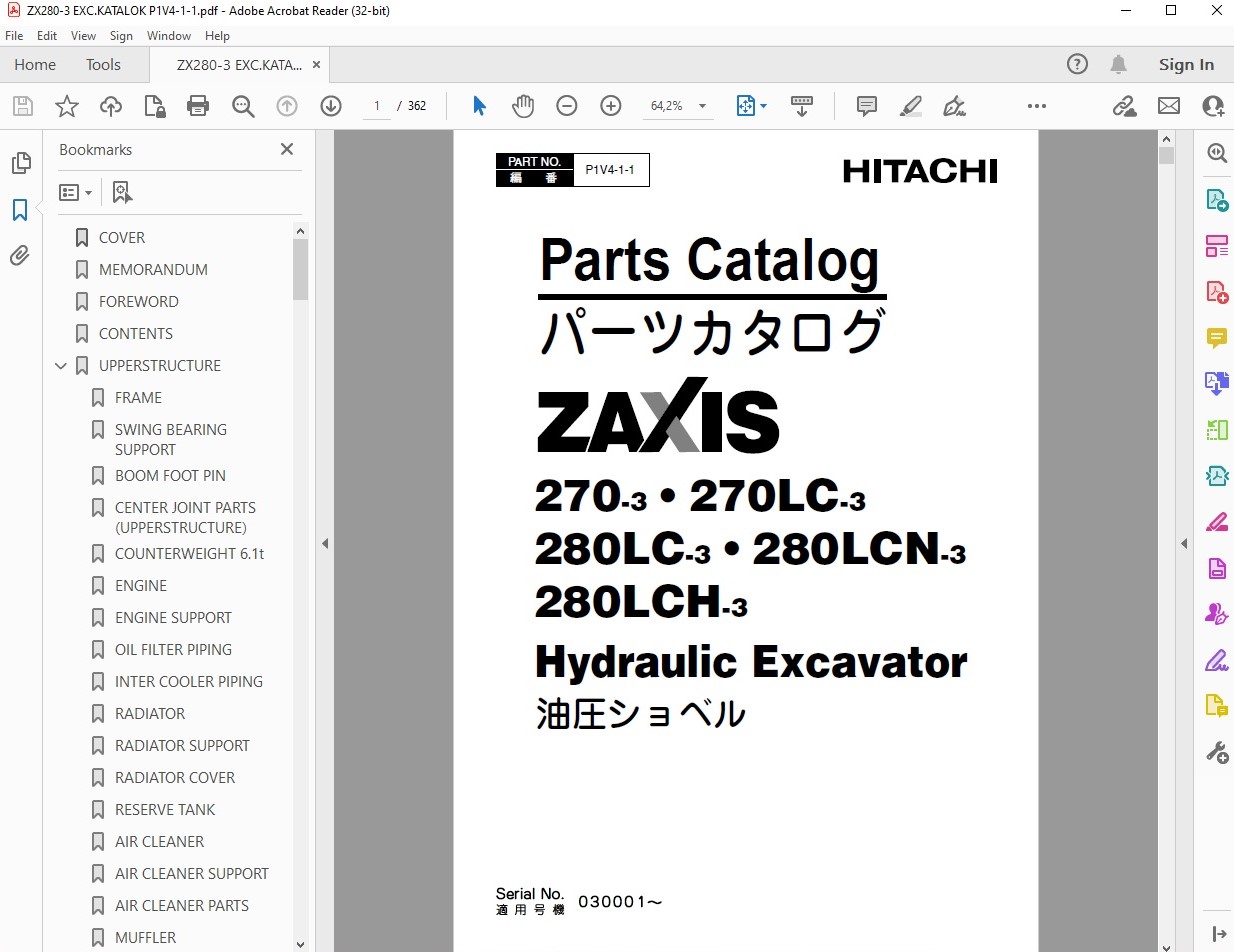Print the document with the printer icon
This screenshot has width=1234, height=952.
click(x=198, y=106)
